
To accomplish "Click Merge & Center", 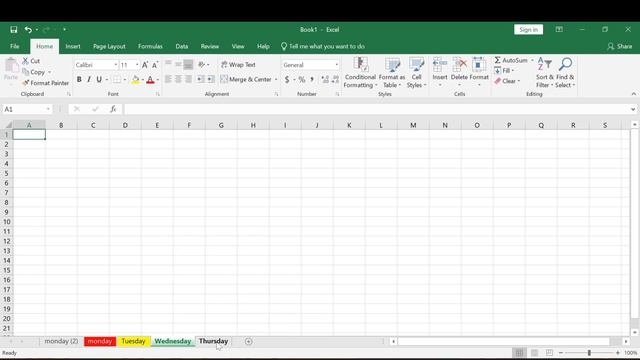I will (x=246, y=79).
